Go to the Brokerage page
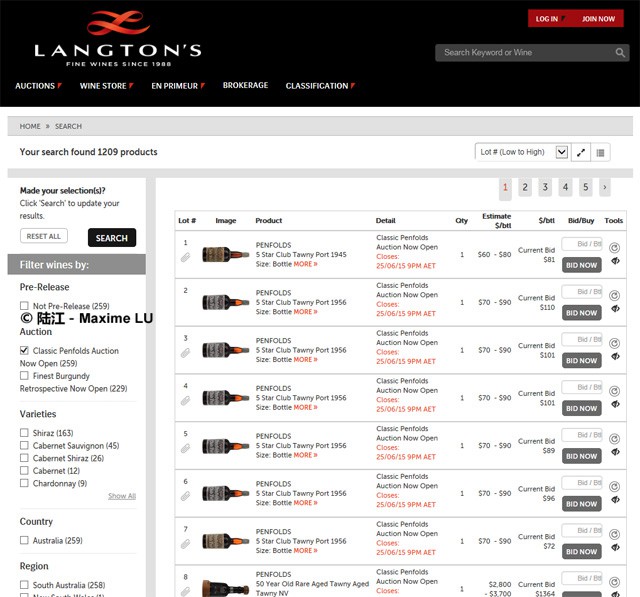Viewport: 640px width, 597px height. 245,86
